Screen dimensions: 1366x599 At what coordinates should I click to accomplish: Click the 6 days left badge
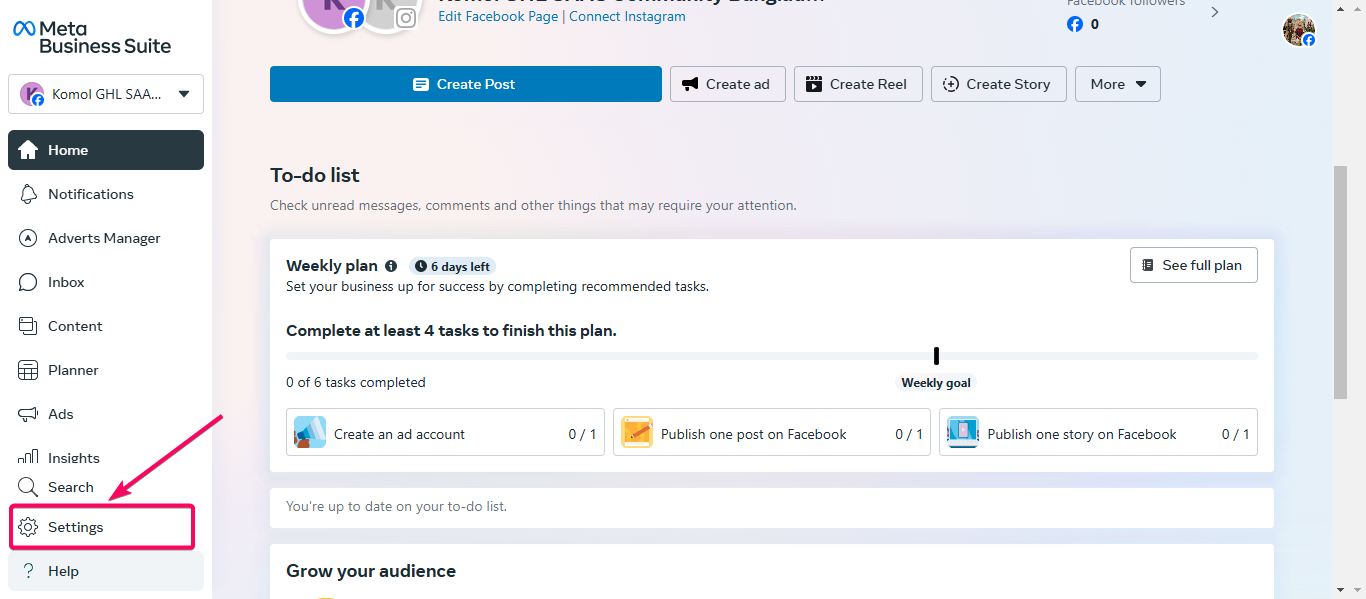(452, 266)
